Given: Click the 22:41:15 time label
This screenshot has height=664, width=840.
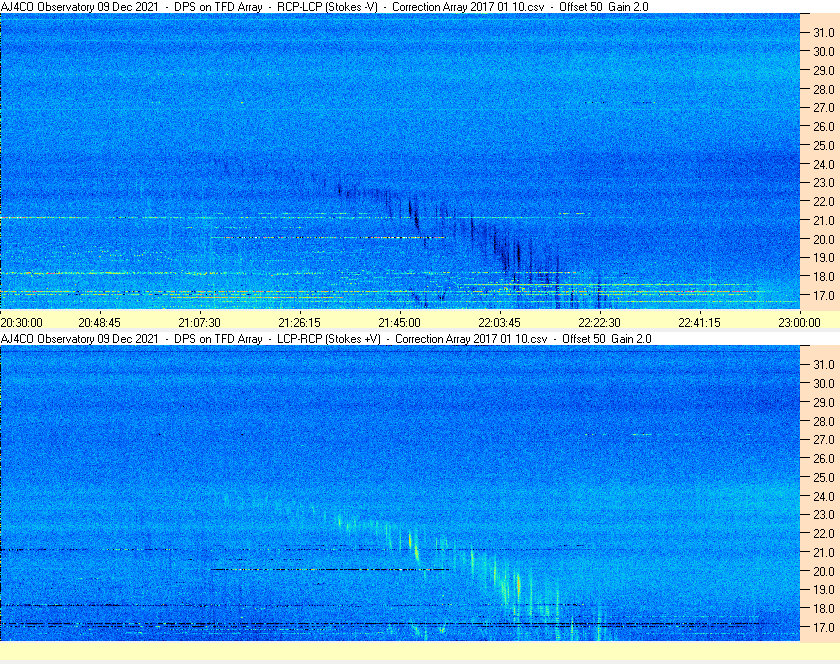Looking at the screenshot, I should (x=700, y=323).
